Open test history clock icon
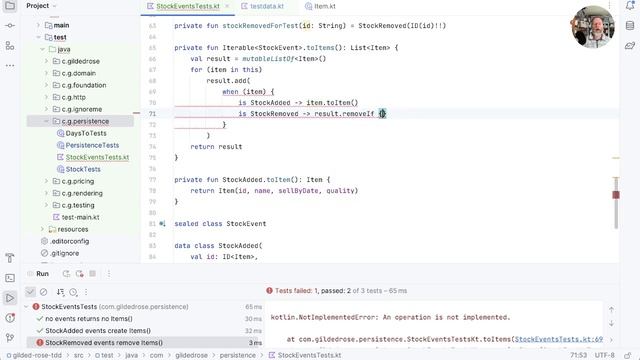The width and height of the screenshot is (640, 360). click(x=73, y=292)
